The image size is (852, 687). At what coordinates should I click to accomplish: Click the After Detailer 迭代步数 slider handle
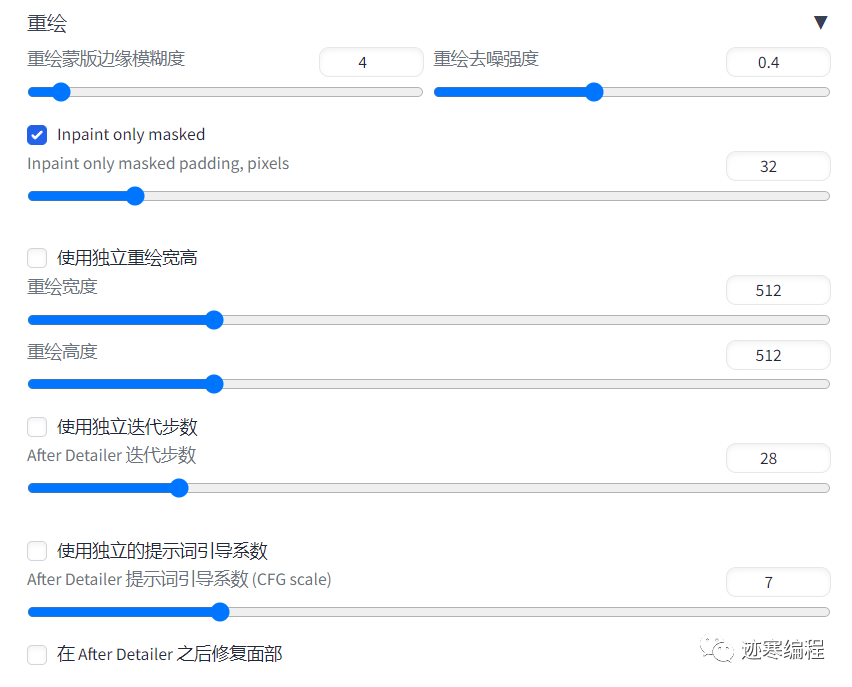click(179, 488)
